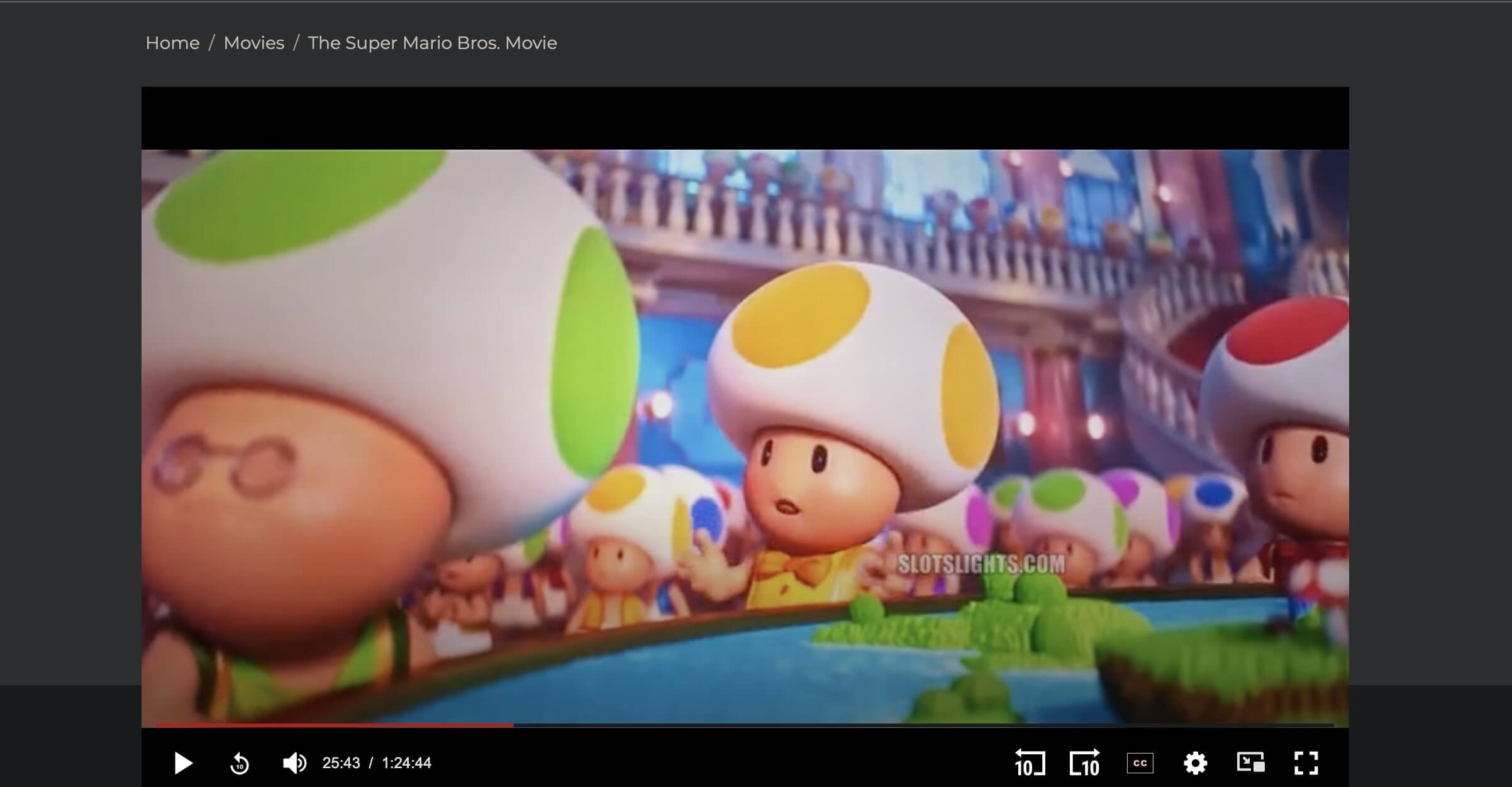Open the Movies breadcrumb link
1512x787 pixels.
point(253,43)
